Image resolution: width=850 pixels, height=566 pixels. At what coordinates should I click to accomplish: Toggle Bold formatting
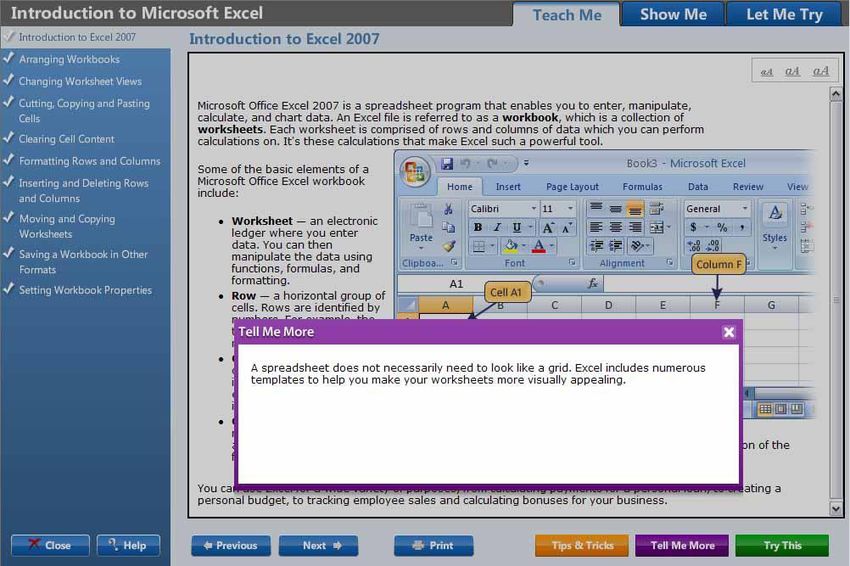point(478,227)
